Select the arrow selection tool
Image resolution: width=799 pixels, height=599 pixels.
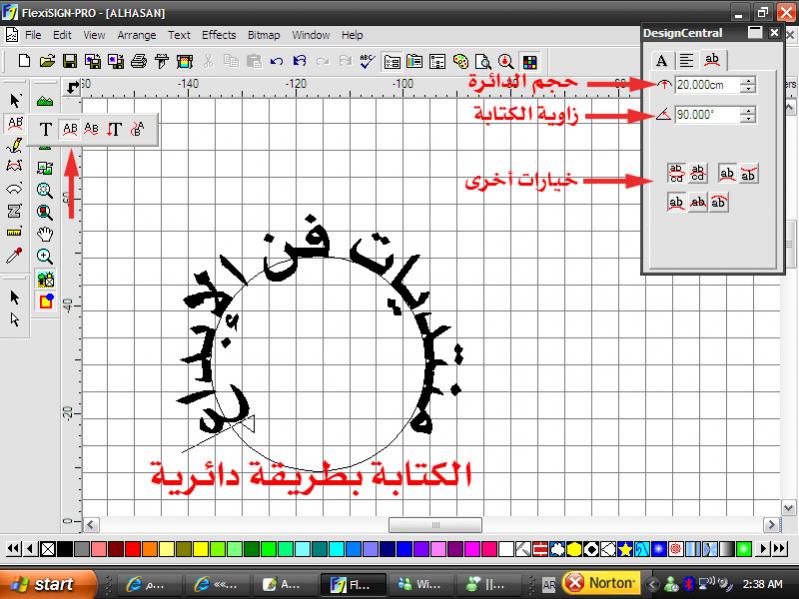(x=15, y=100)
